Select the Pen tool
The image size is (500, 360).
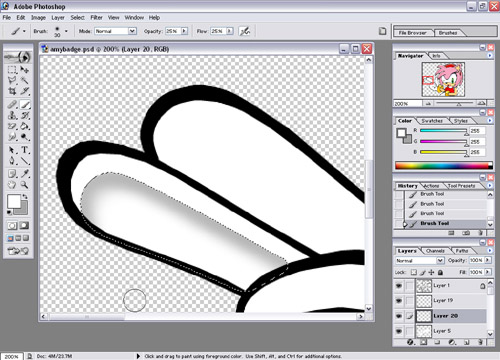point(12,161)
